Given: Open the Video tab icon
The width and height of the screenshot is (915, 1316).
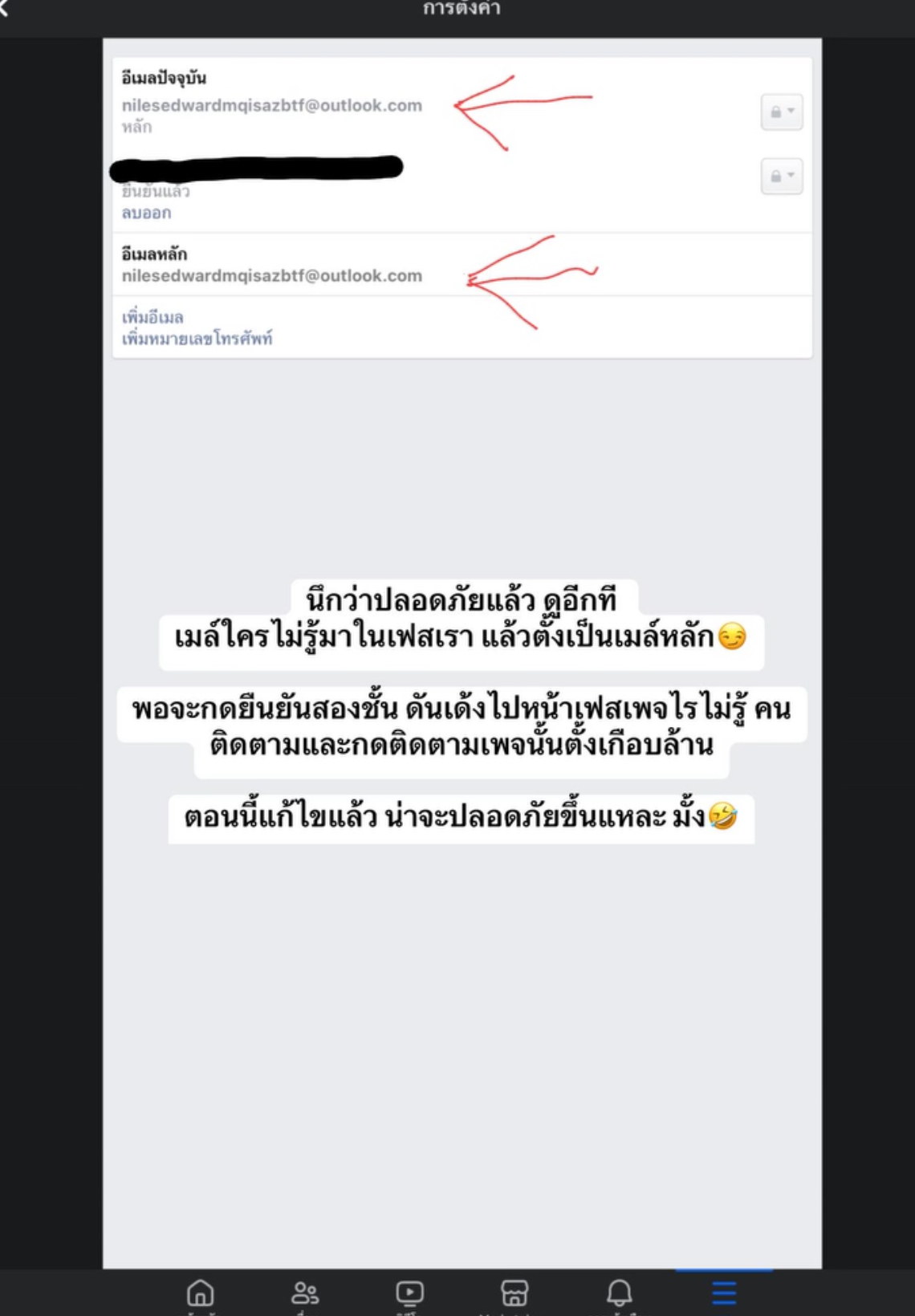Looking at the screenshot, I should 410,1293.
